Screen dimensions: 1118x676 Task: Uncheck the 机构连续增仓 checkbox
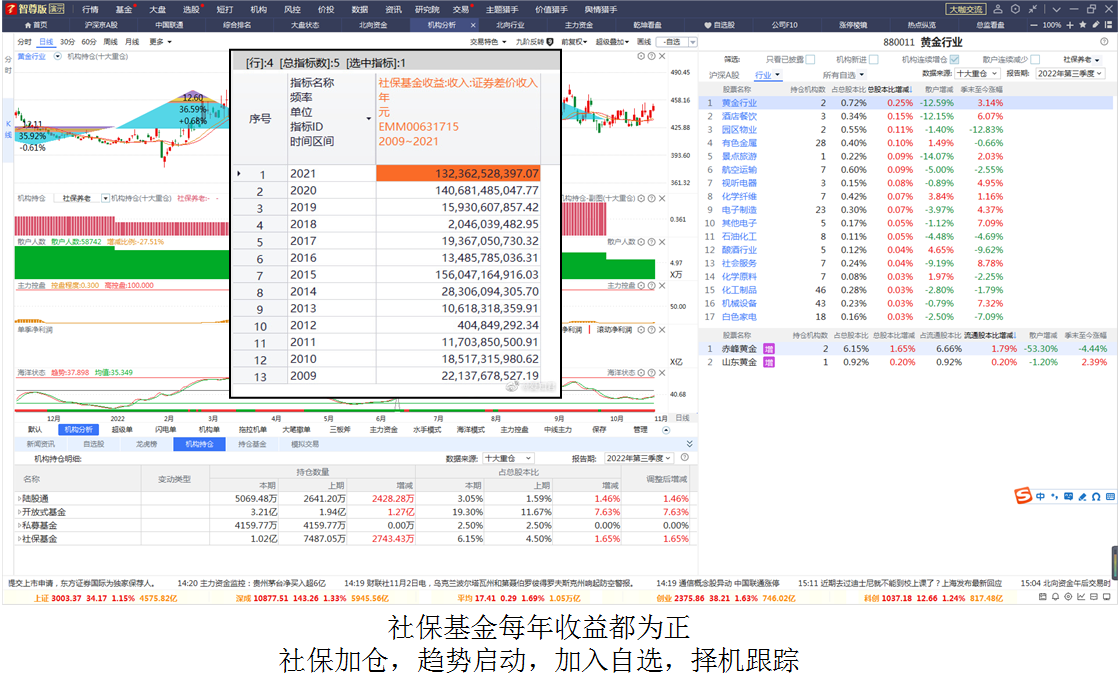(x=954, y=60)
